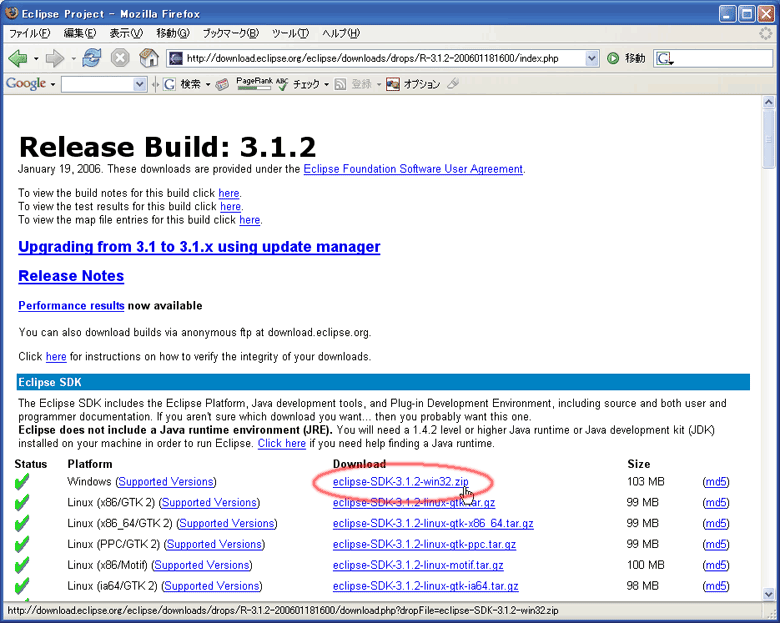
Task: Expand the spell check dropdown arrow
Action: [x=326, y=85]
